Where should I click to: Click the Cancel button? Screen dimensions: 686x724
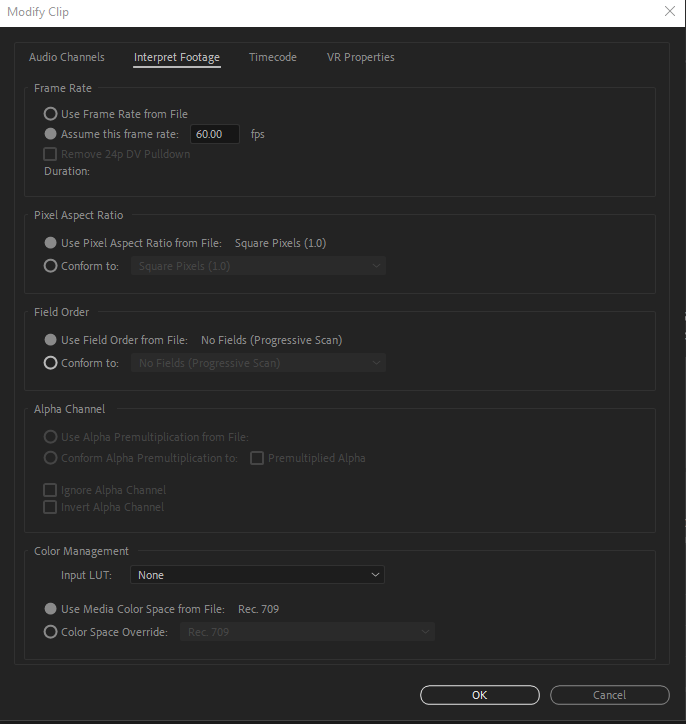click(x=609, y=695)
